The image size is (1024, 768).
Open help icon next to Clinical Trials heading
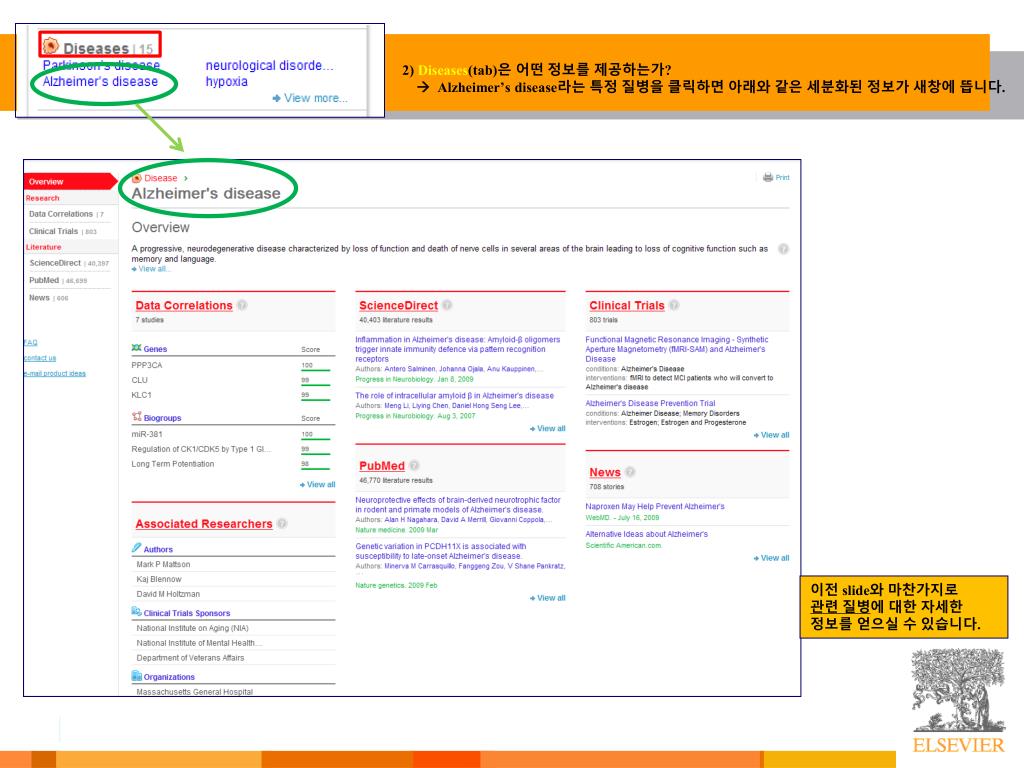tap(674, 305)
